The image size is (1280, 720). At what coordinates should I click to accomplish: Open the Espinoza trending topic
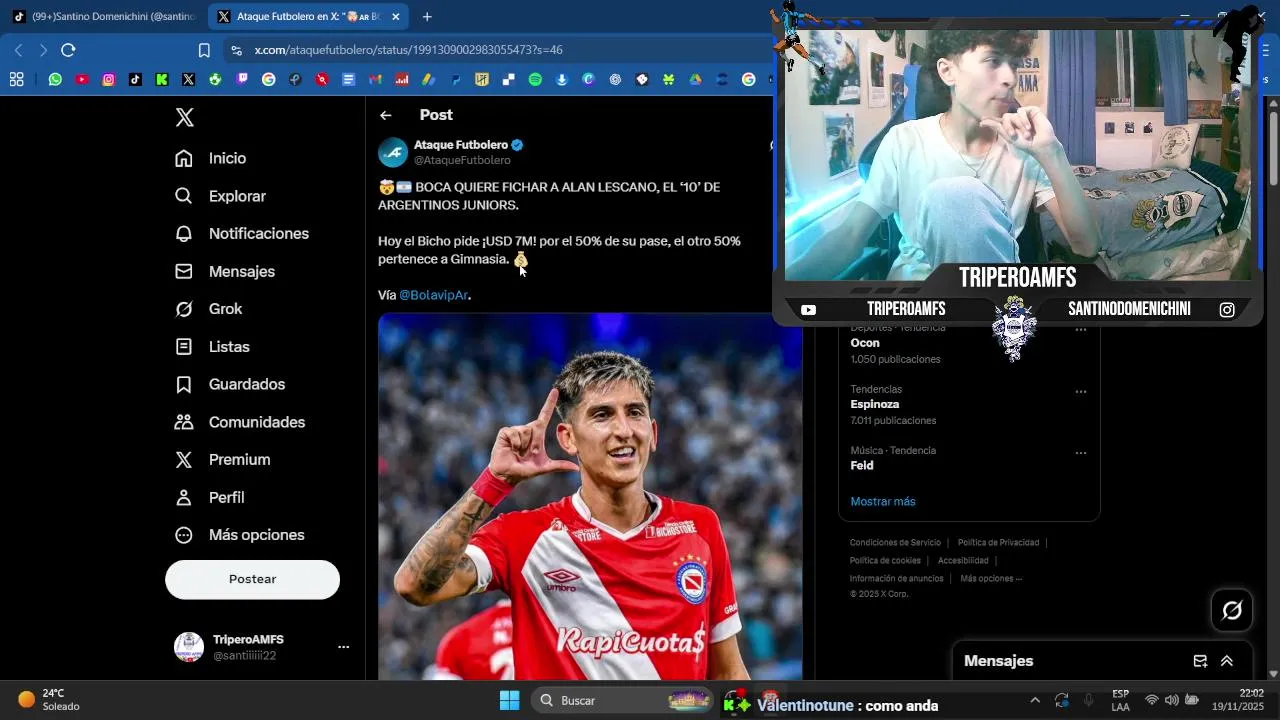[875, 404]
